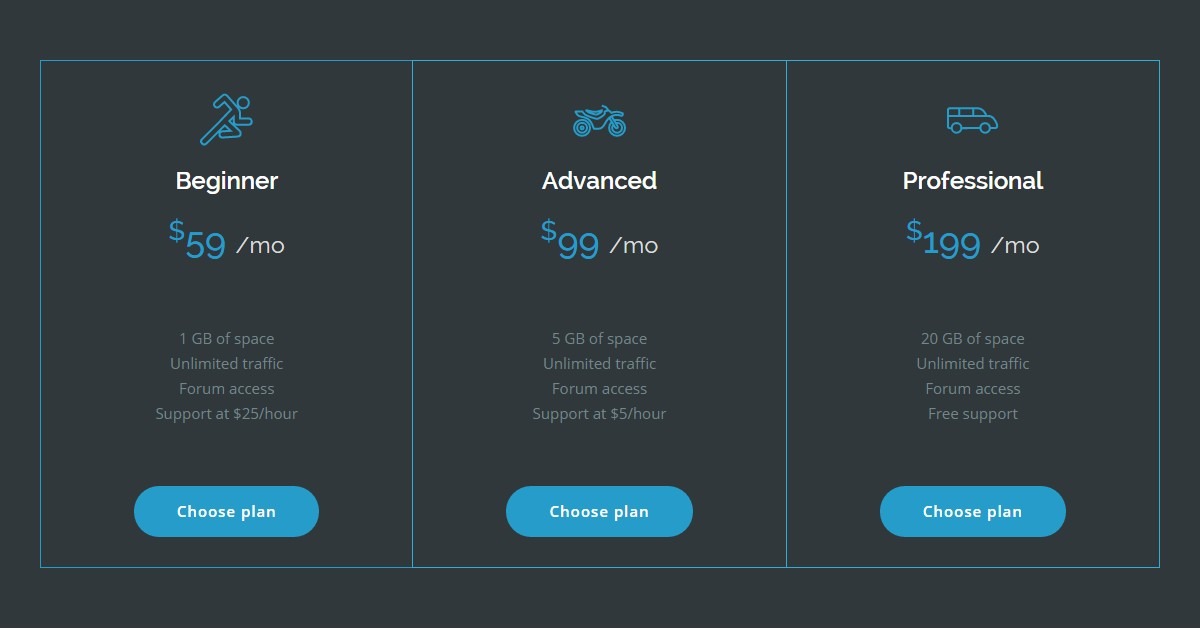Click the $199 /mo price

click(x=973, y=241)
